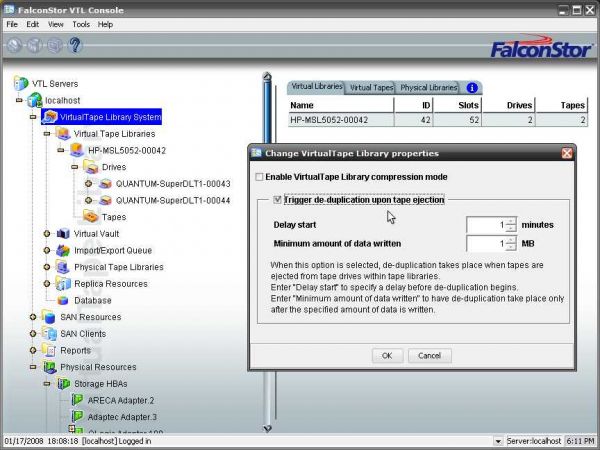
Task: Increase Minimum data MB spinner
Action: click(511, 240)
